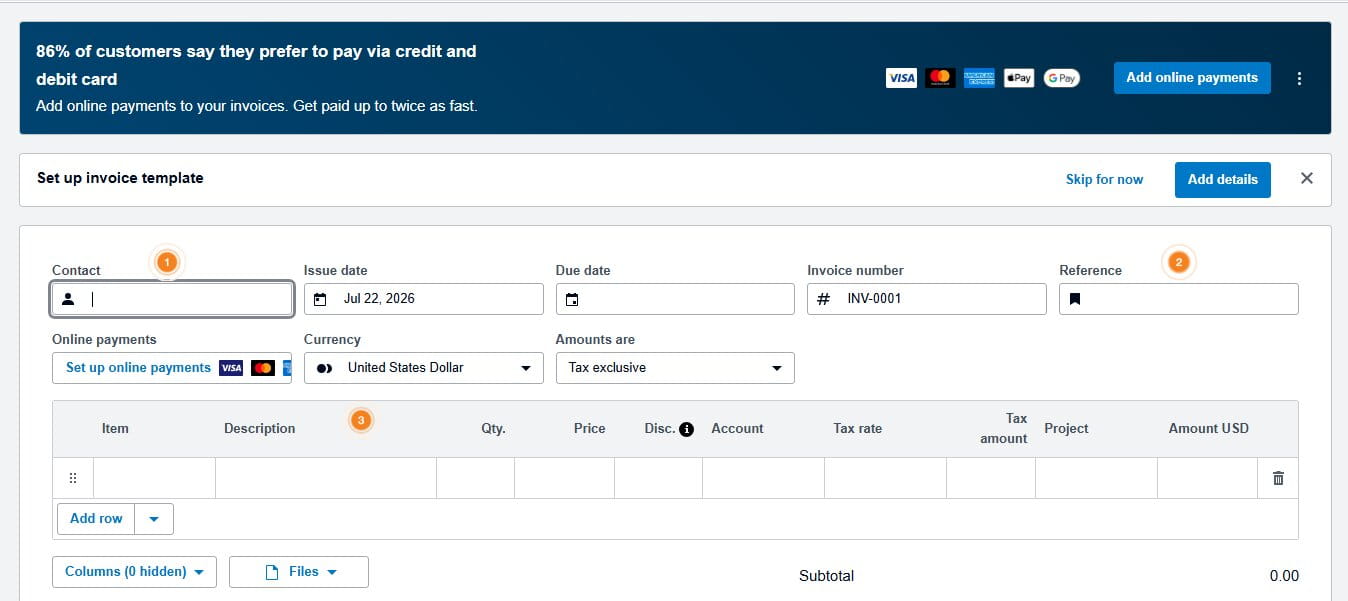This screenshot has width=1348, height=601.
Task: Click the Tax rate column header
Action: (x=858, y=429)
